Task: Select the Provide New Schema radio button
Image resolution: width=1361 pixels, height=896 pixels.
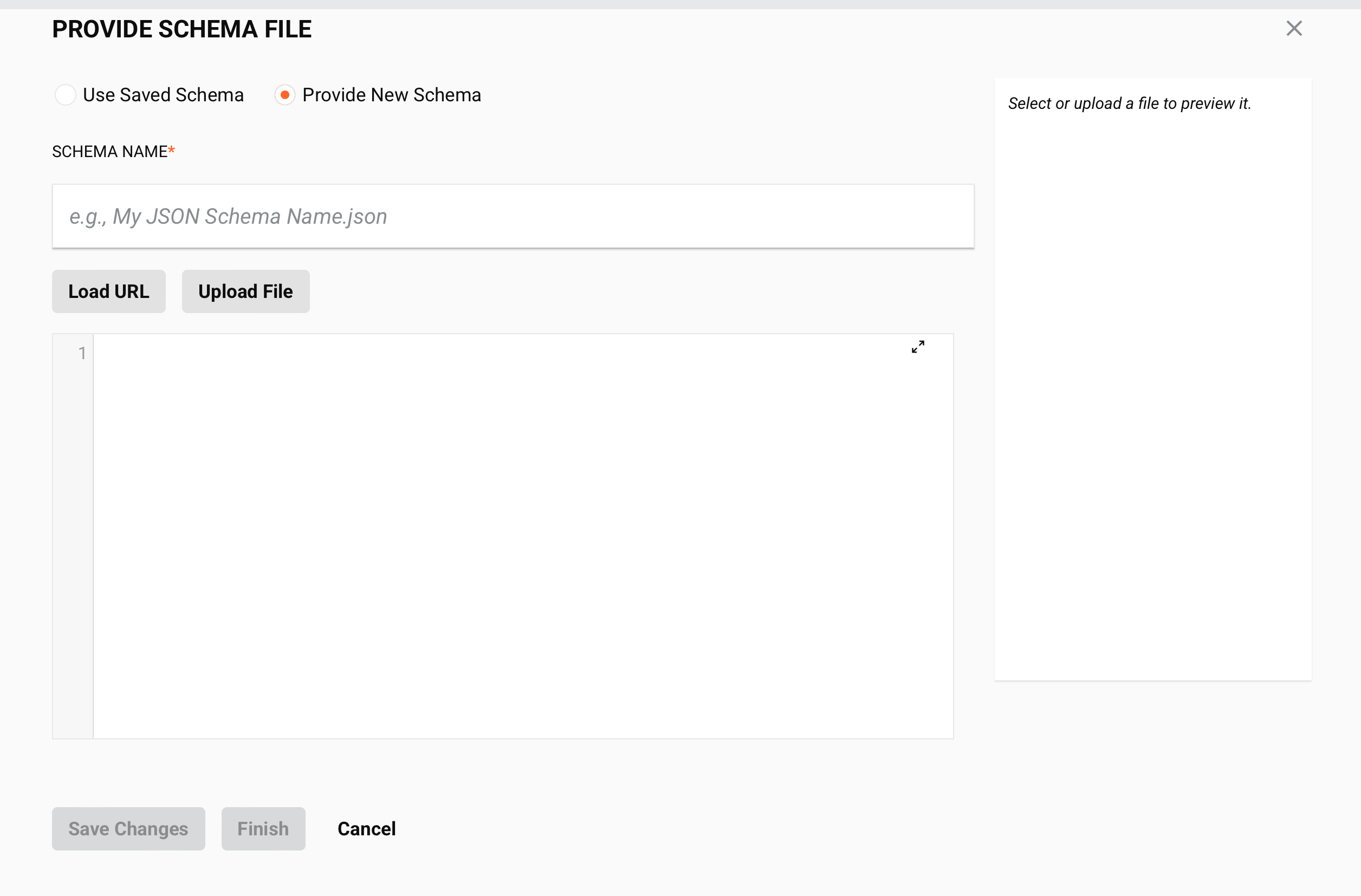Action: pos(284,94)
